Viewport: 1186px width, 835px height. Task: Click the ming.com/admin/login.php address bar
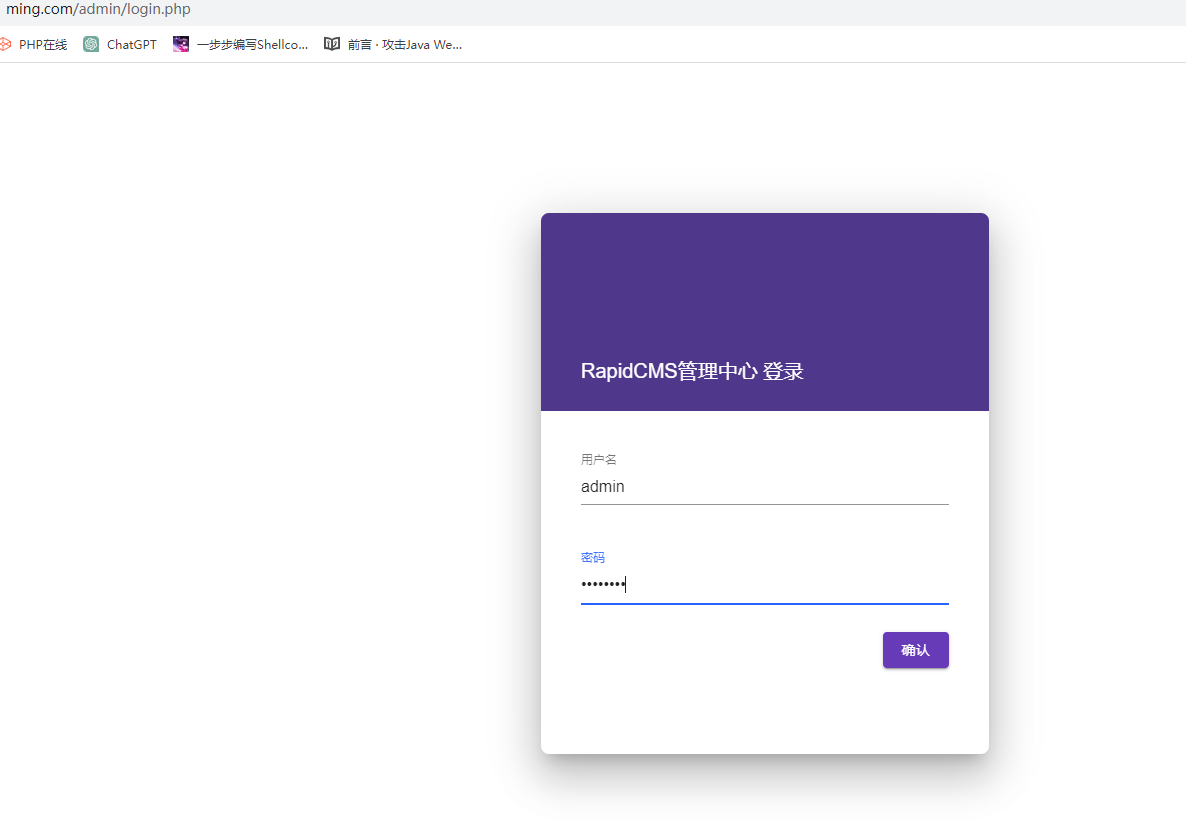pos(98,10)
